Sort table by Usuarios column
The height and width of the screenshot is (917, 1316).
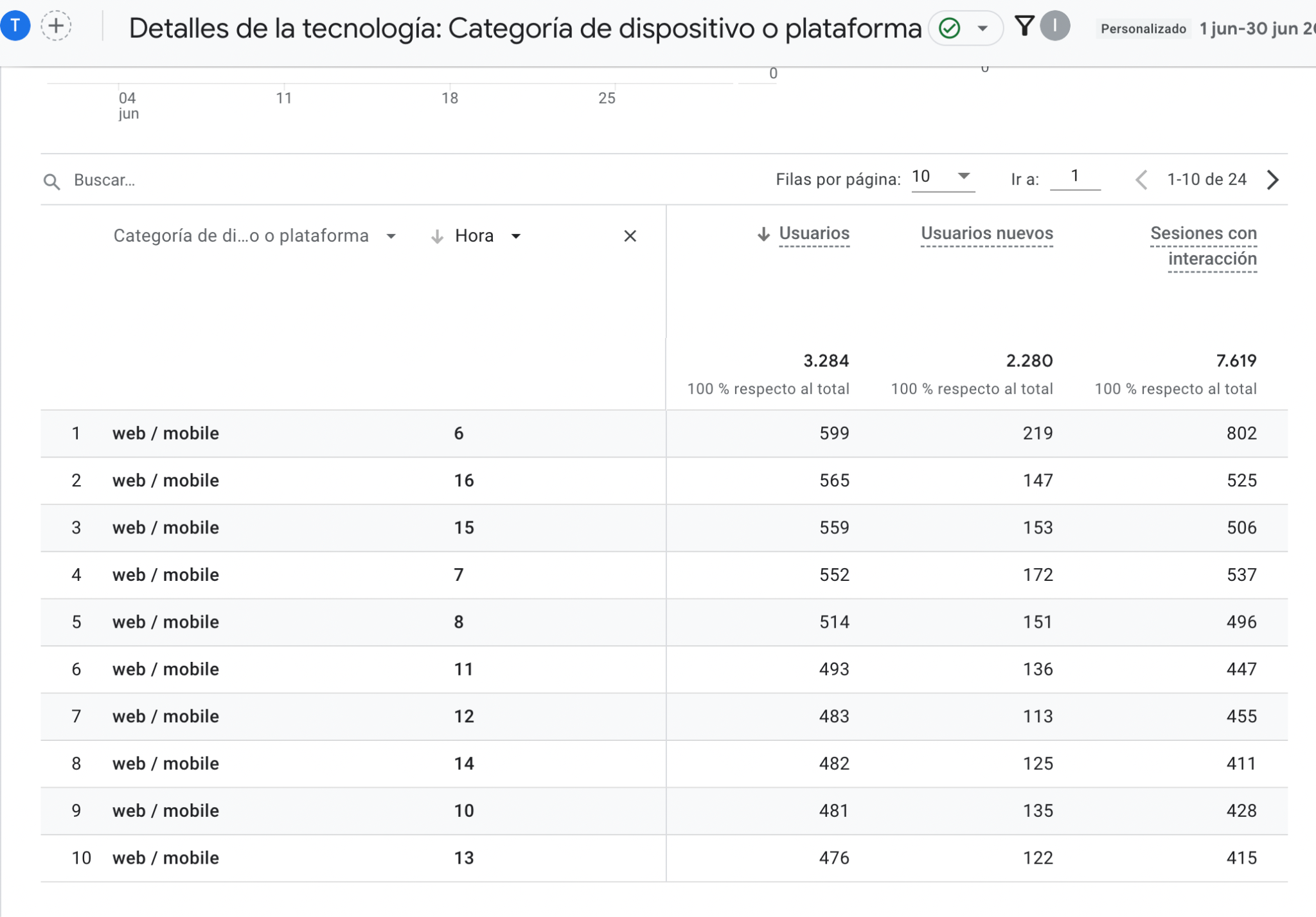tap(814, 234)
